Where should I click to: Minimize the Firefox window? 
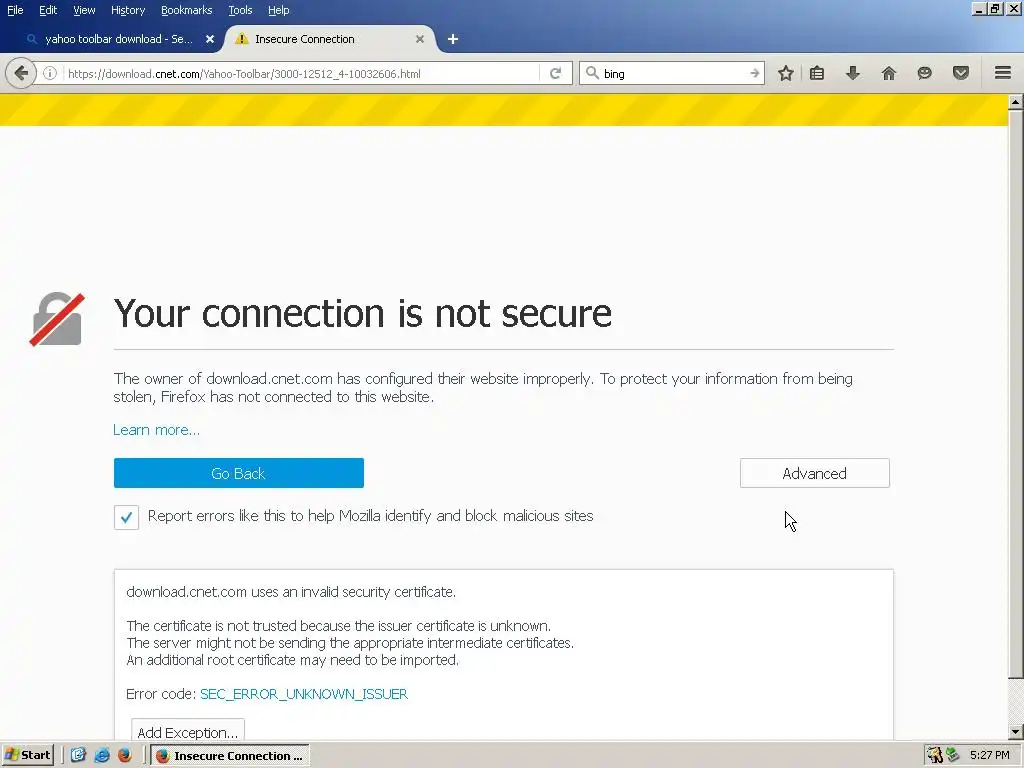978,9
